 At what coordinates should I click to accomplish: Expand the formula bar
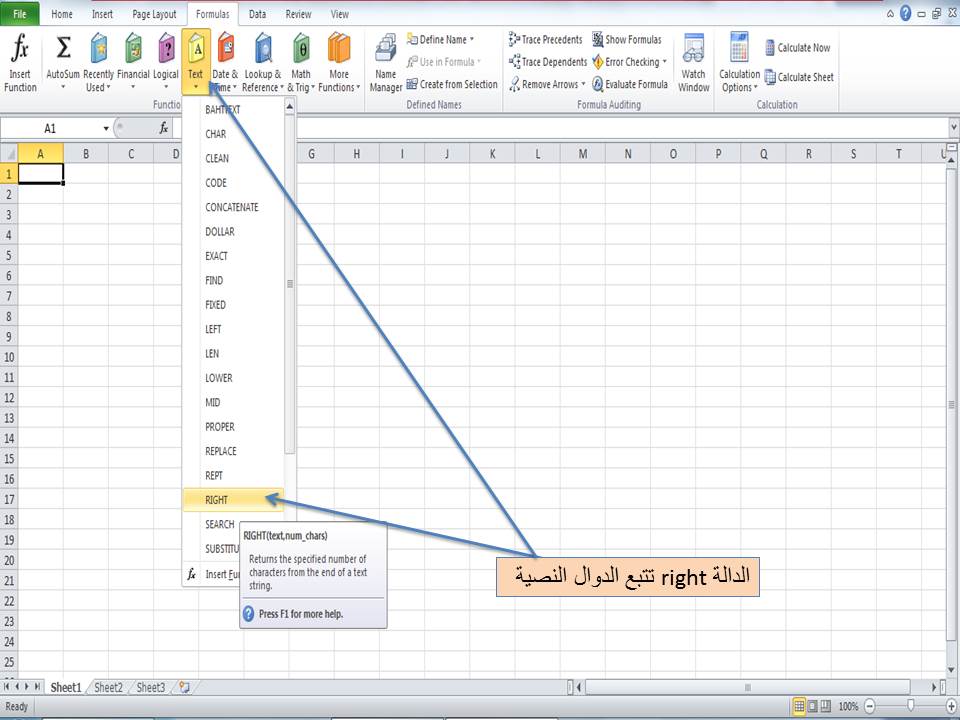pos(953,128)
